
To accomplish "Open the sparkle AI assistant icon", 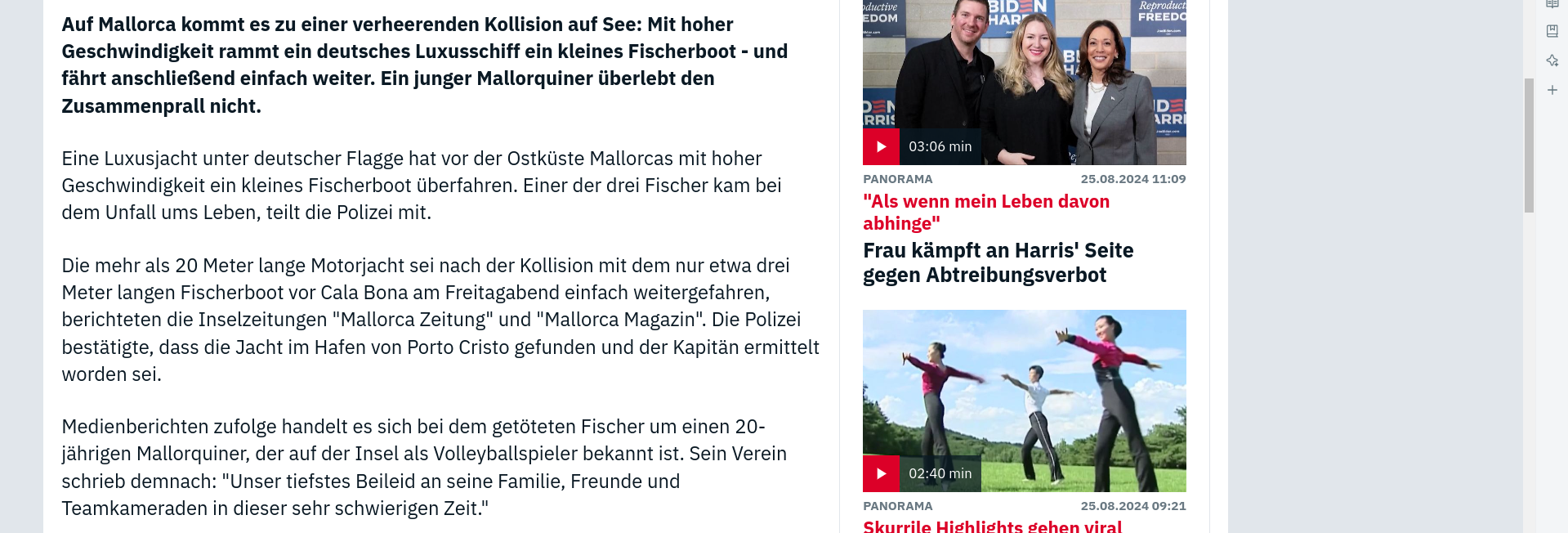I will point(1552,60).
